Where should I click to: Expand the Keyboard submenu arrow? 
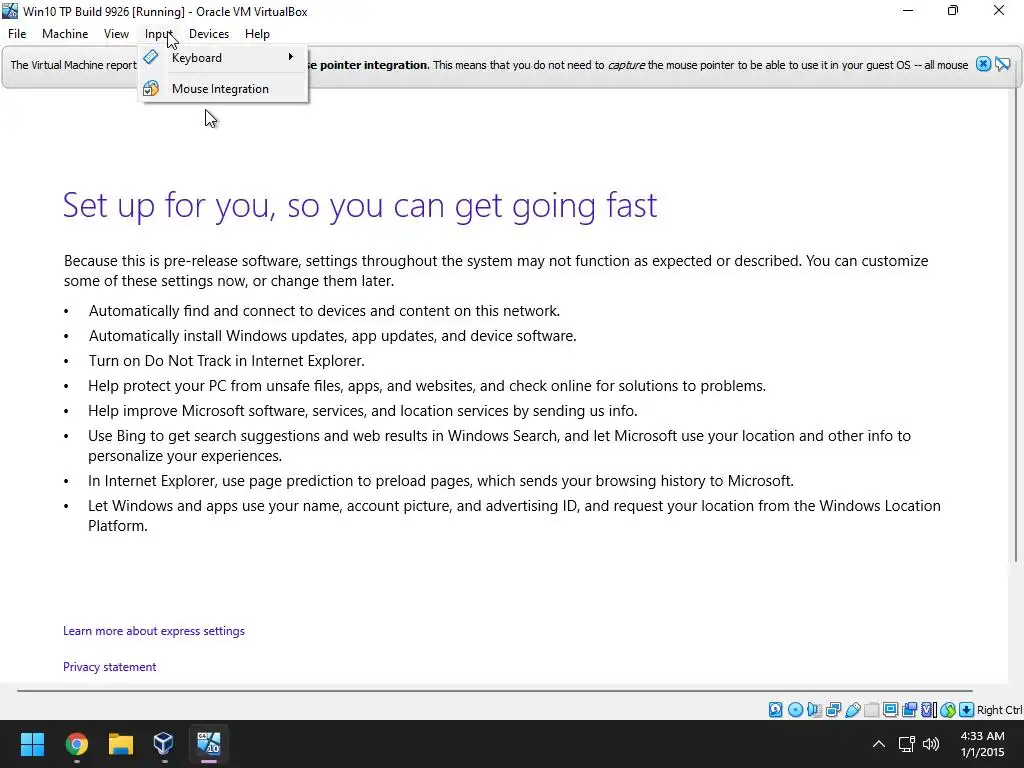coord(291,57)
